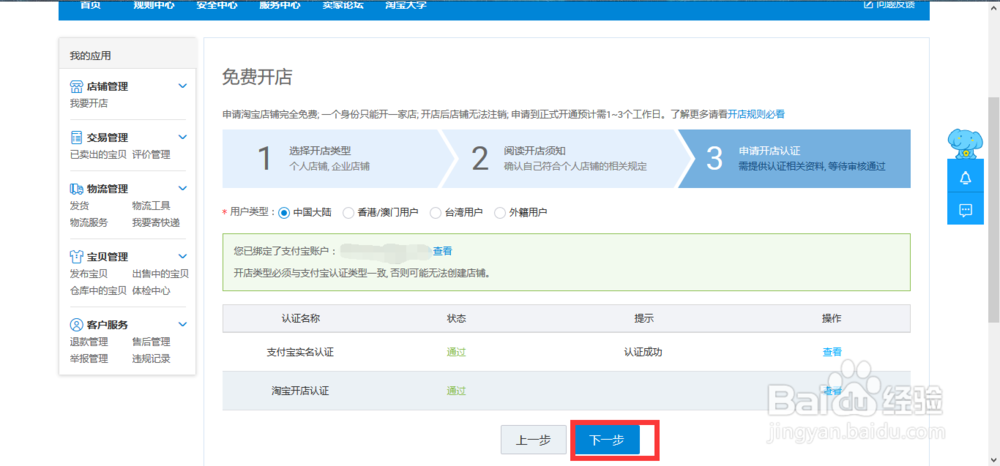Select 台湾用户 radio option
Viewport: 1000px width, 466px height.
(436, 213)
